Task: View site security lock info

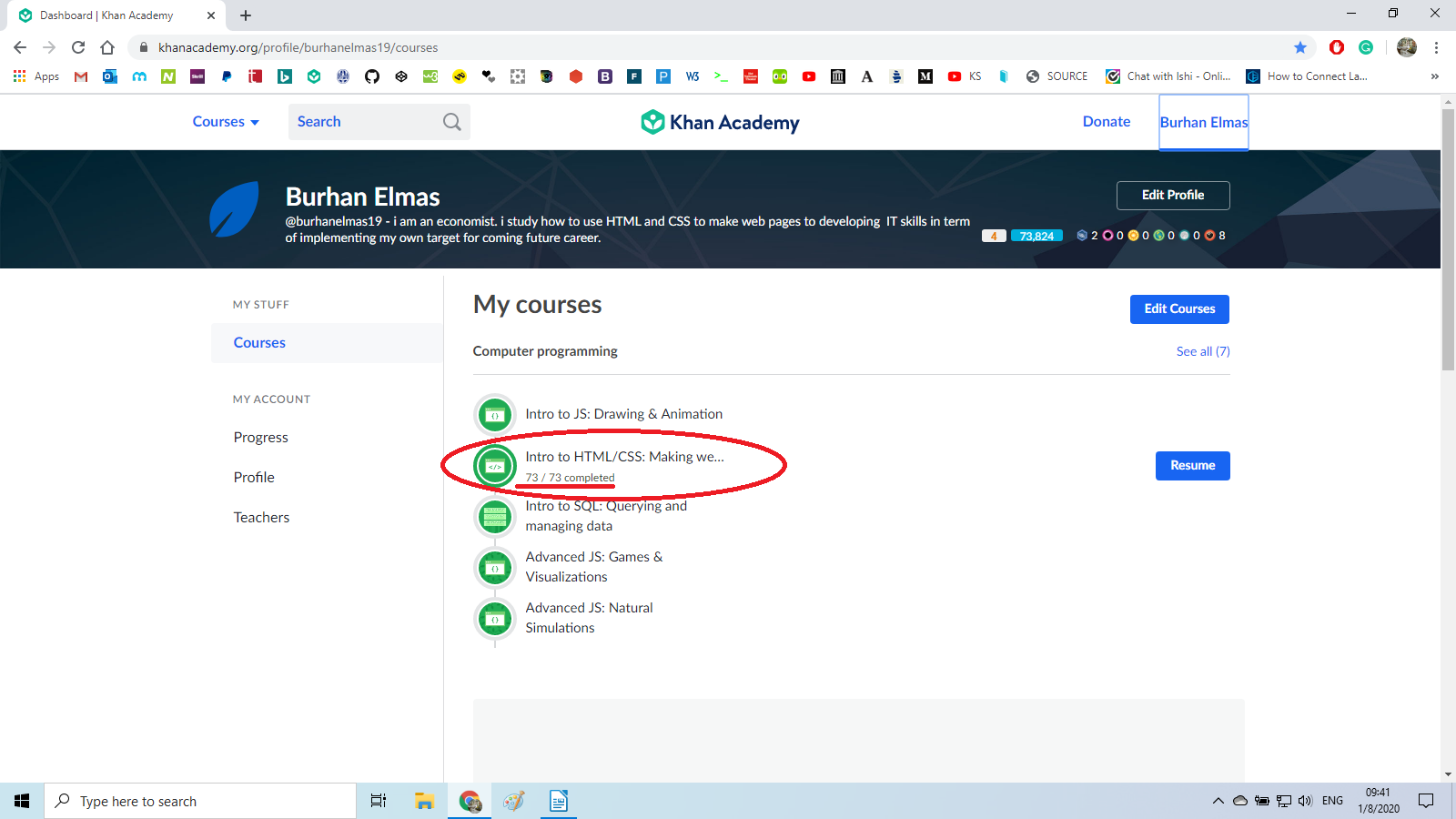Action: coord(144,47)
